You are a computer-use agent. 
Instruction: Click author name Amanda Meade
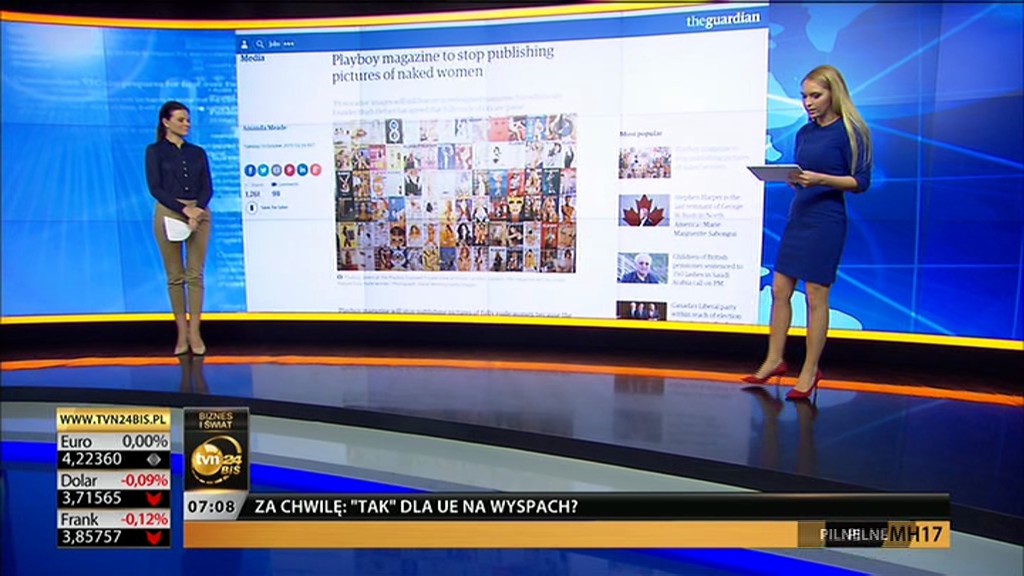click(x=265, y=127)
